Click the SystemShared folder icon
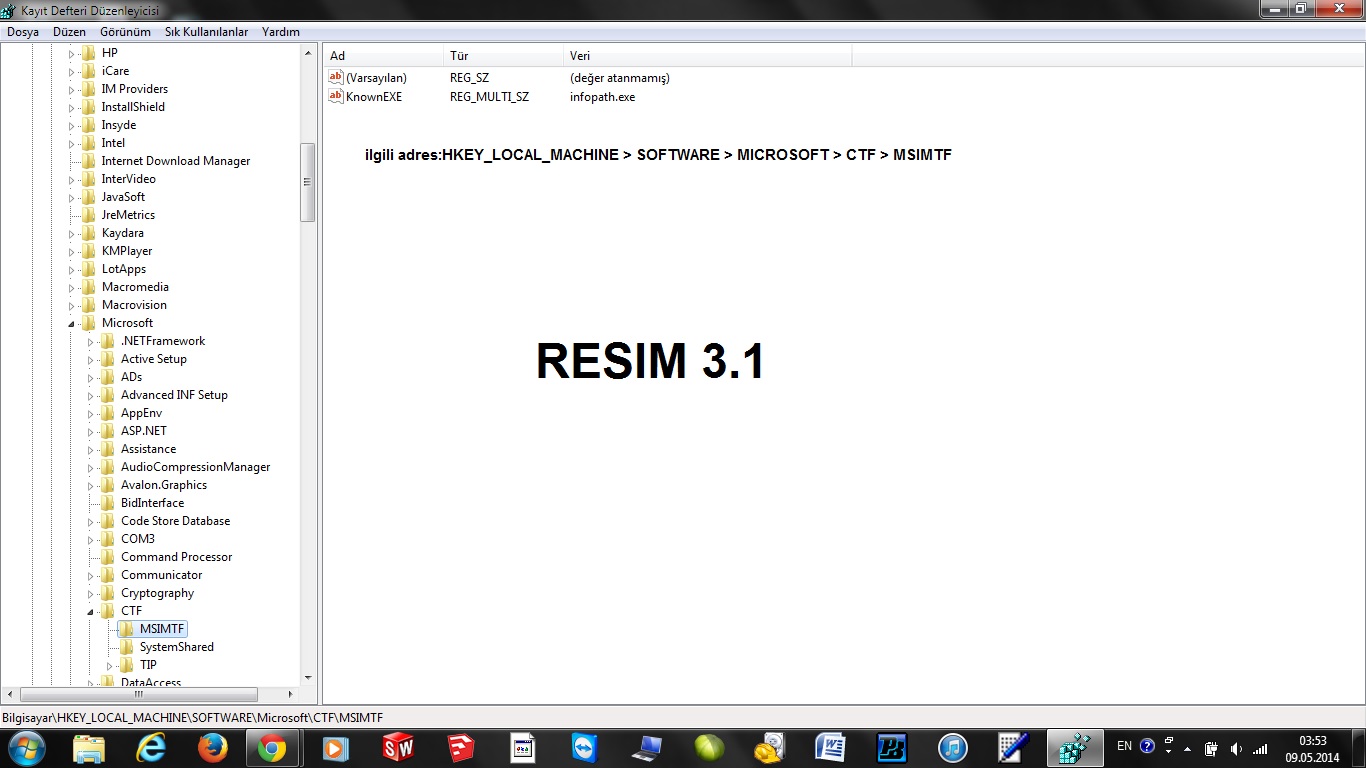 127,647
